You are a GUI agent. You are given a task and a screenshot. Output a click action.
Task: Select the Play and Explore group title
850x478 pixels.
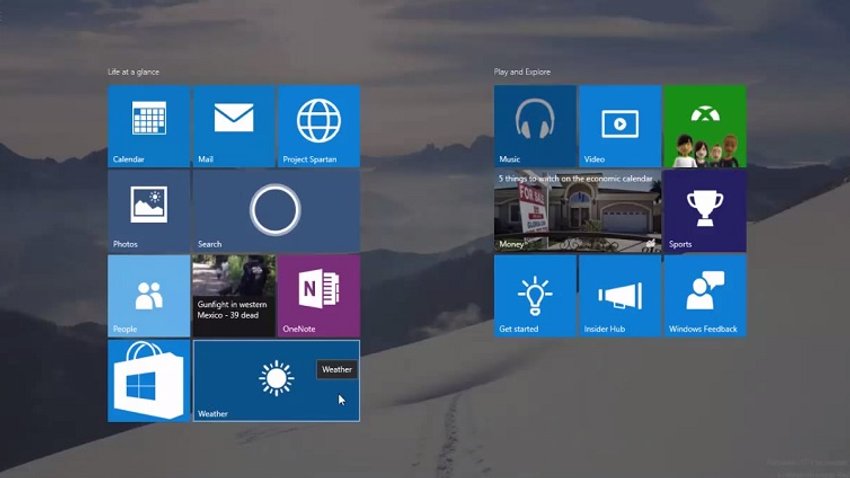(x=522, y=72)
